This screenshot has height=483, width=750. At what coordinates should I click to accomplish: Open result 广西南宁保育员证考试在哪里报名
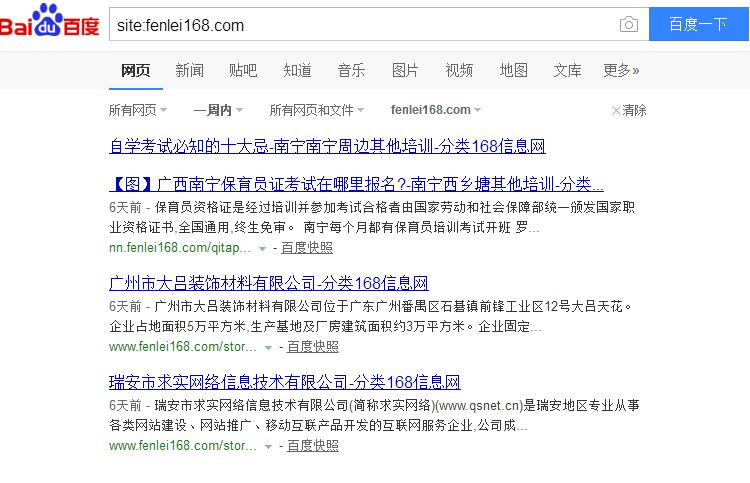tap(356, 184)
